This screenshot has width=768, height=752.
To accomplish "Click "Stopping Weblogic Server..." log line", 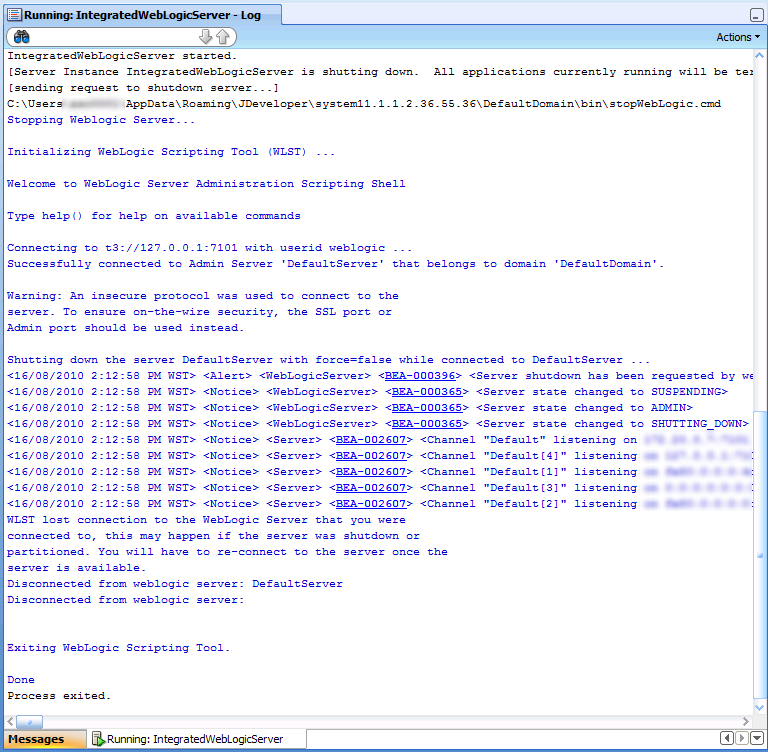I will (x=101, y=120).
